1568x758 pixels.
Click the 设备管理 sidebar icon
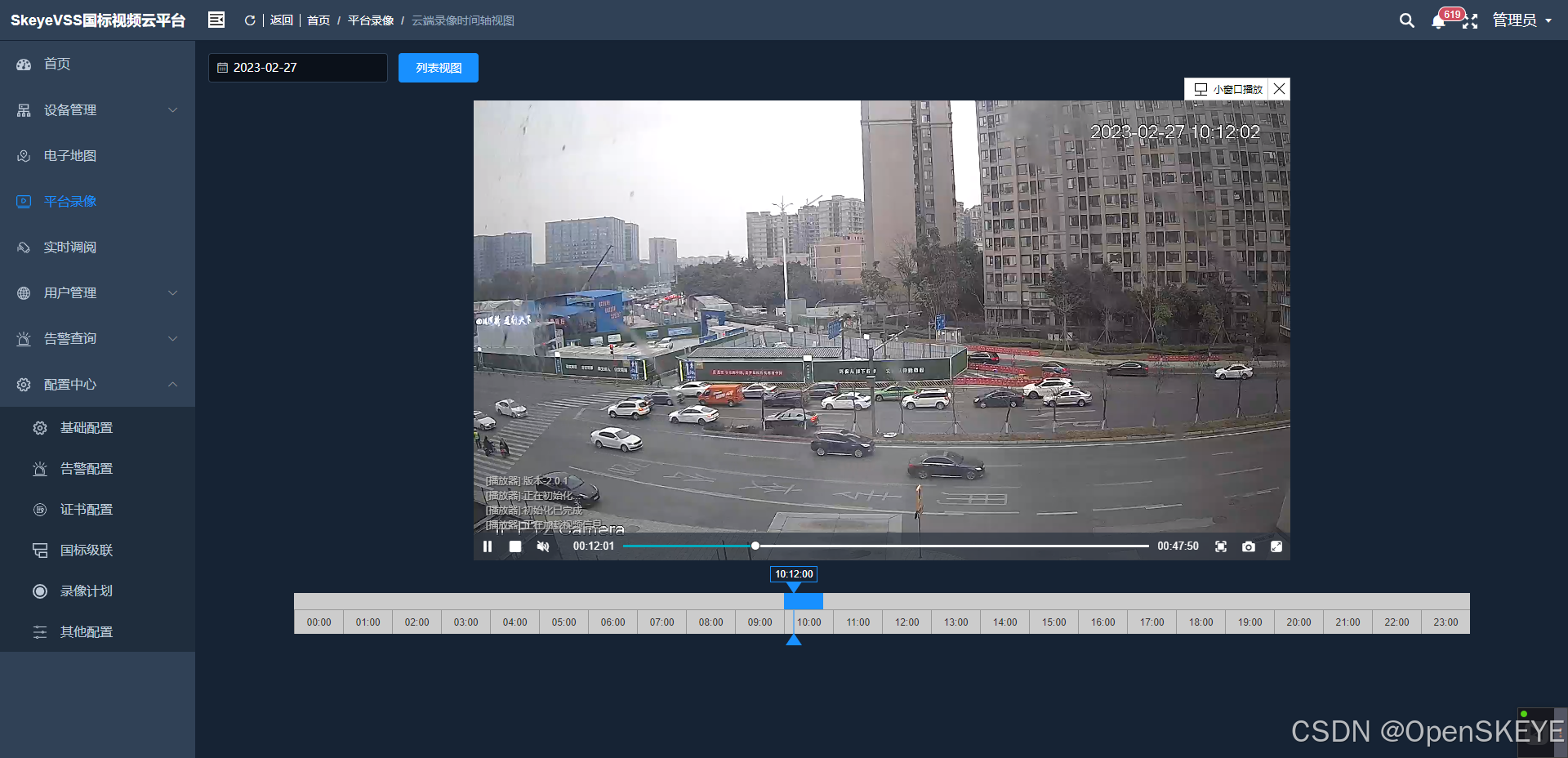pos(24,109)
